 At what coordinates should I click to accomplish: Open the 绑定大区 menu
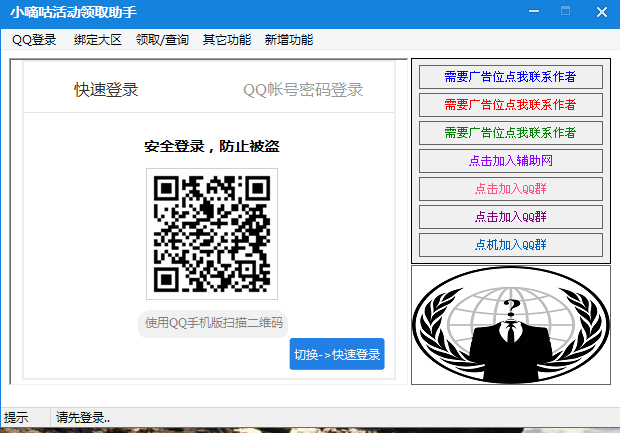[x=97, y=40]
